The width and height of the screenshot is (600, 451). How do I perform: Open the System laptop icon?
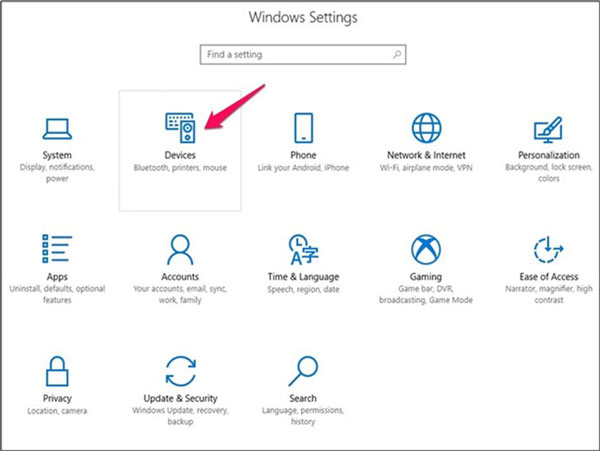click(x=57, y=129)
